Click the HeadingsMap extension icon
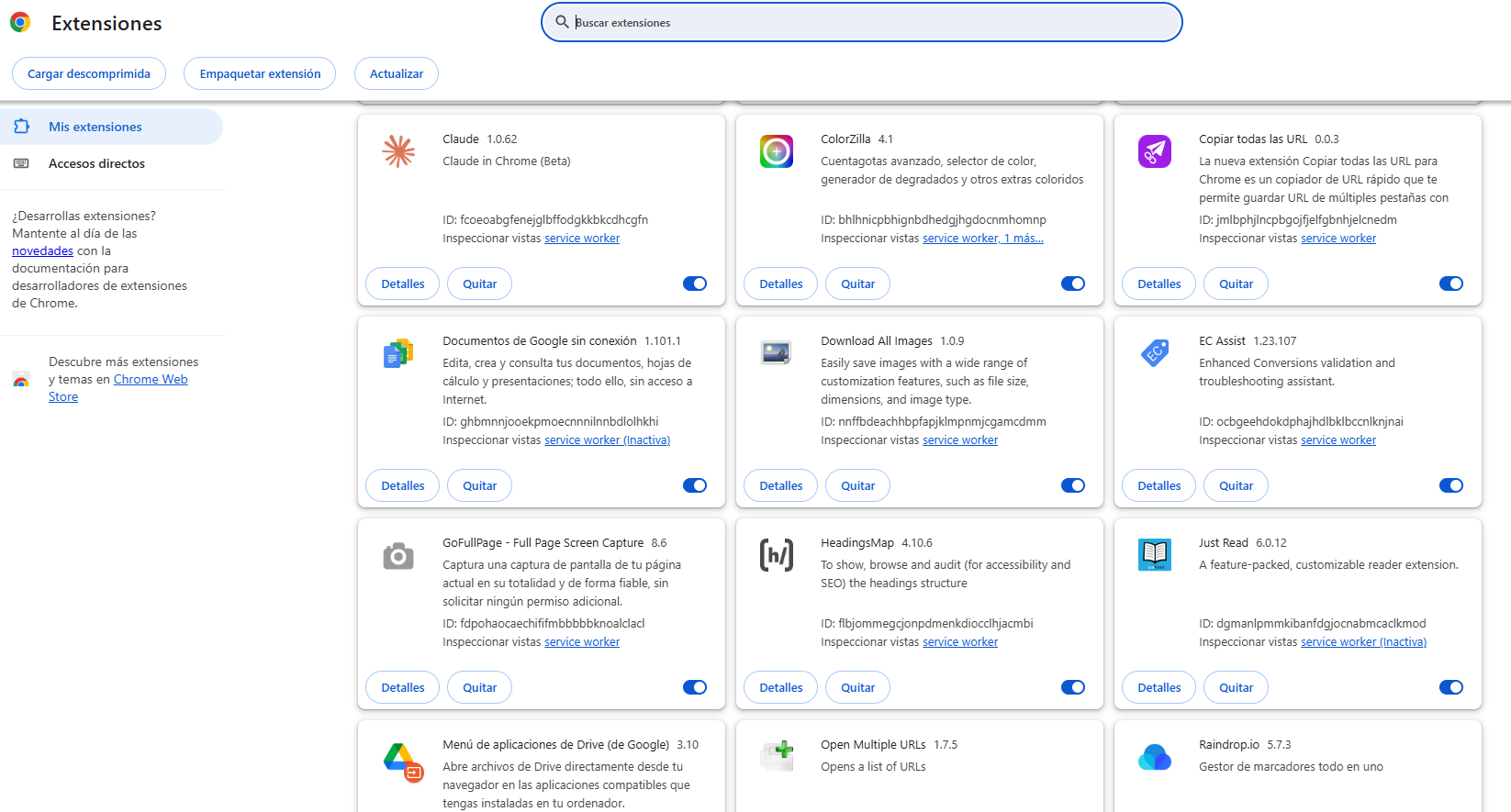 pyautogui.click(x=777, y=555)
